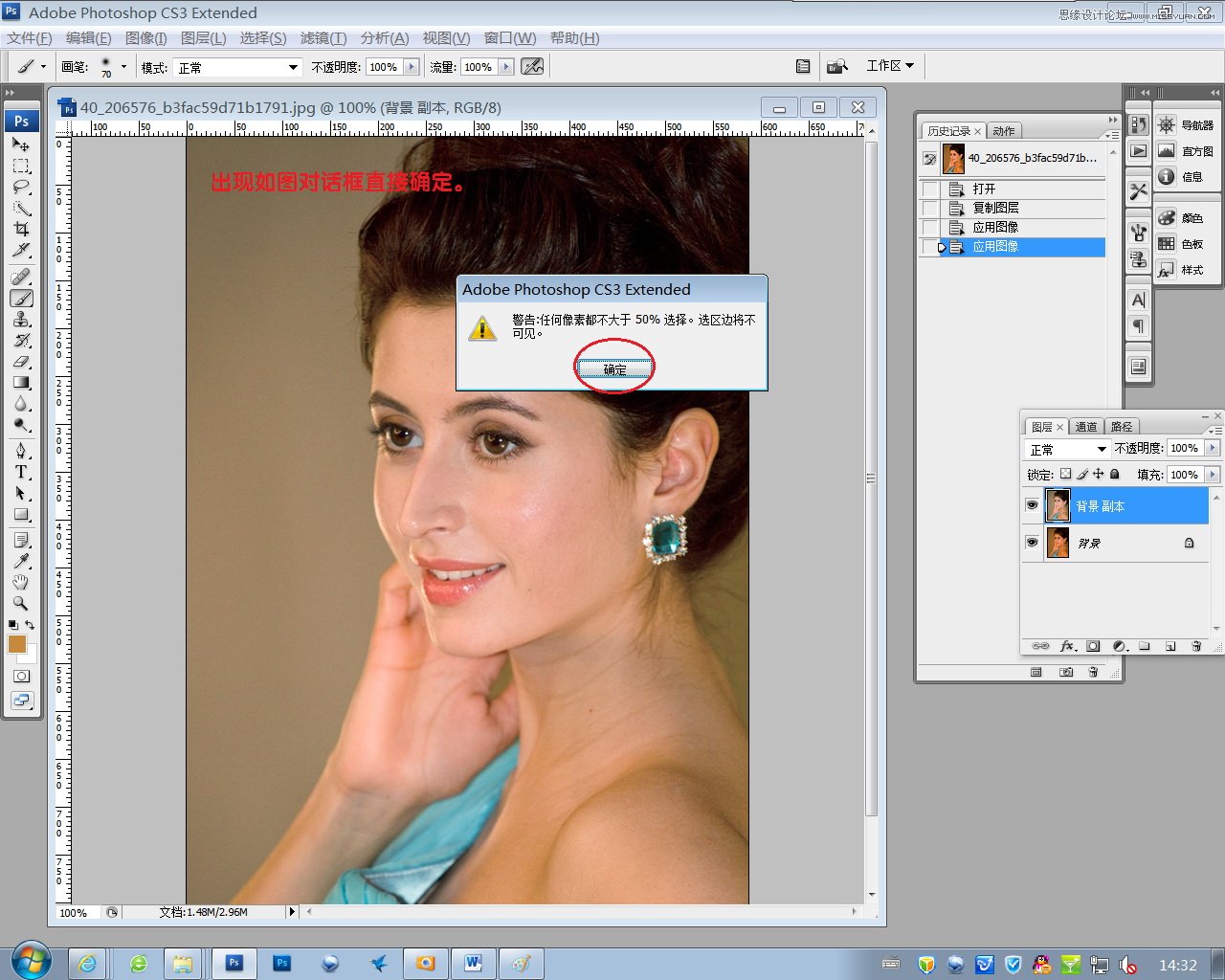
Task: Select the Type tool
Action: pyautogui.click(x=21, y=472)
